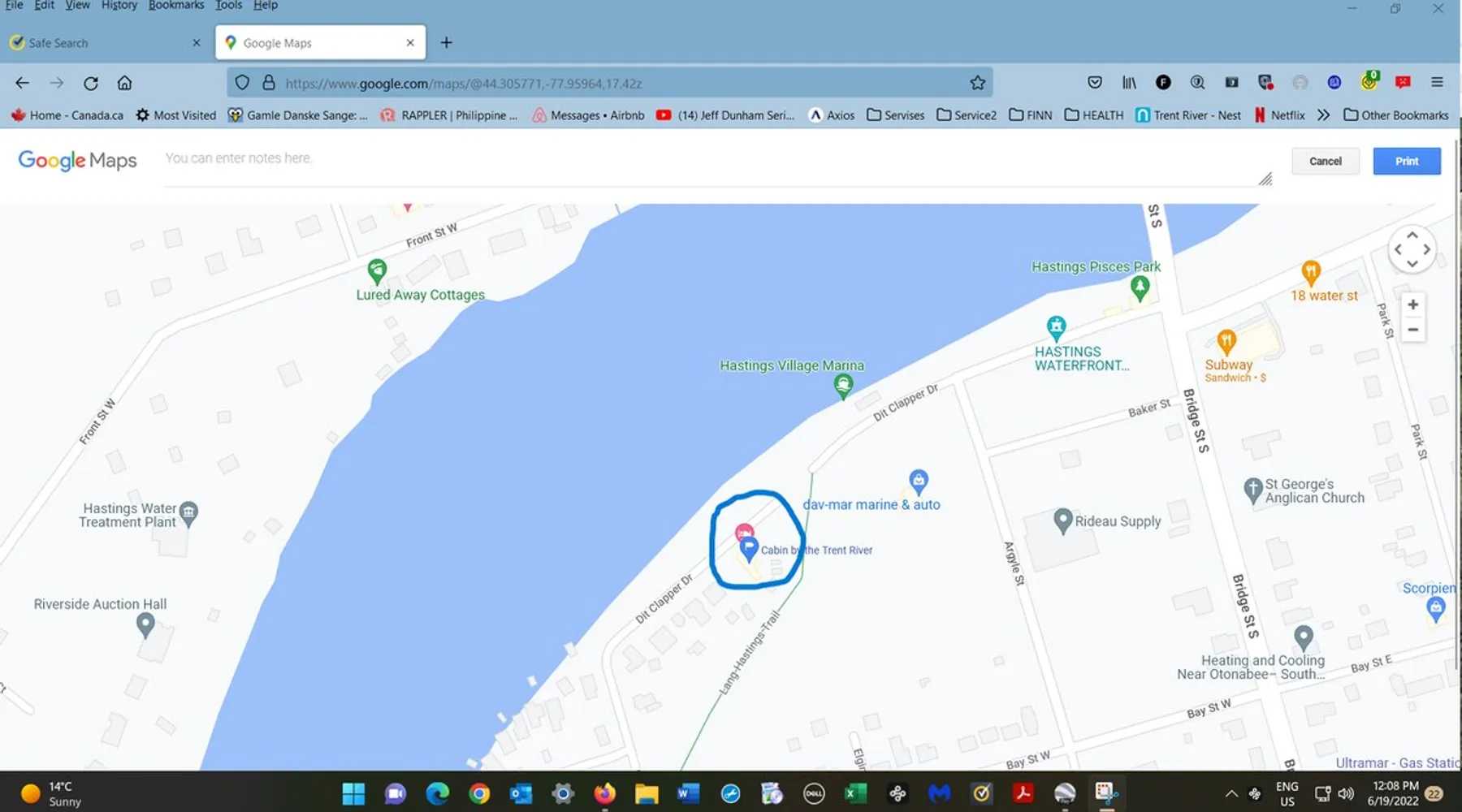
Task: Reload the current page
Action: coord(91,83)
